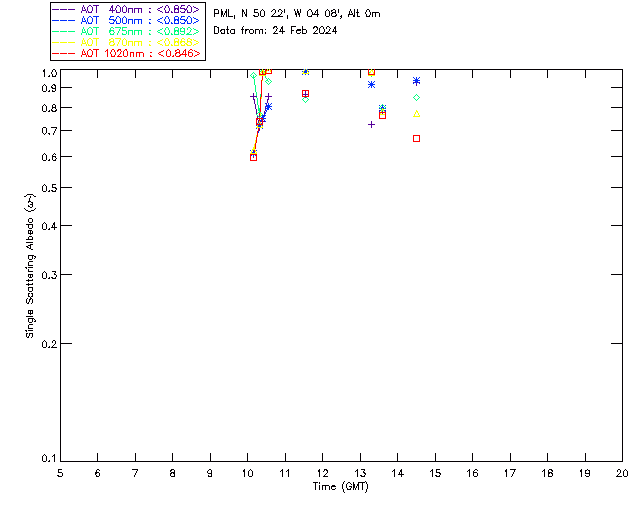This screenshot has height=512, width=640.
Task: Select the yellow AOT 870nm legend entry
Action: [126, 42]
